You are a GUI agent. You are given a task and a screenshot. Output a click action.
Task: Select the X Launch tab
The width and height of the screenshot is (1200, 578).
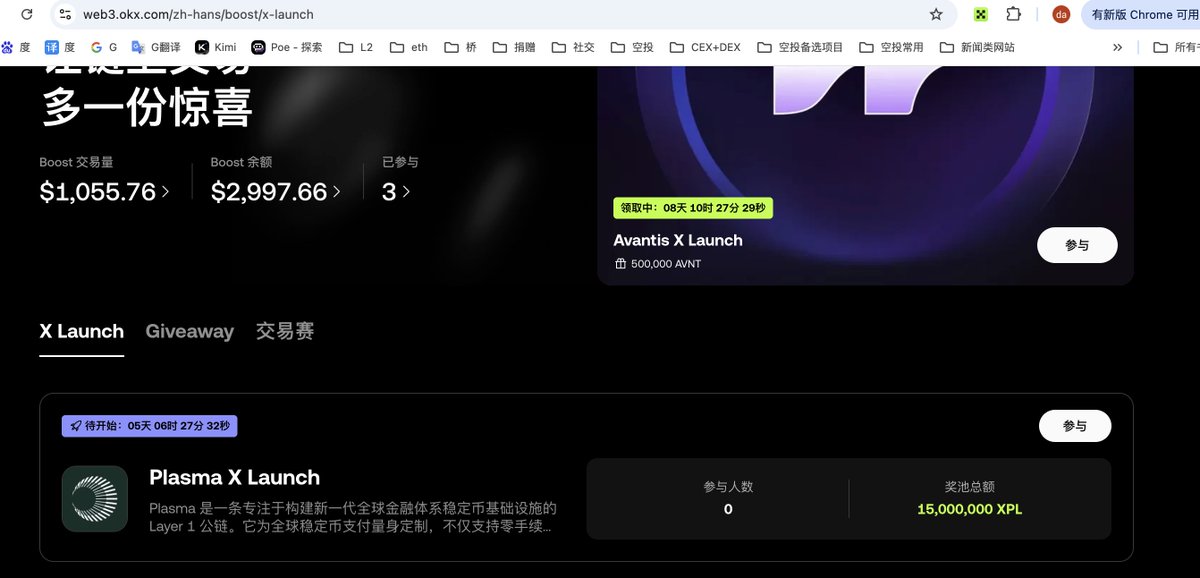(x=82, y=331)
